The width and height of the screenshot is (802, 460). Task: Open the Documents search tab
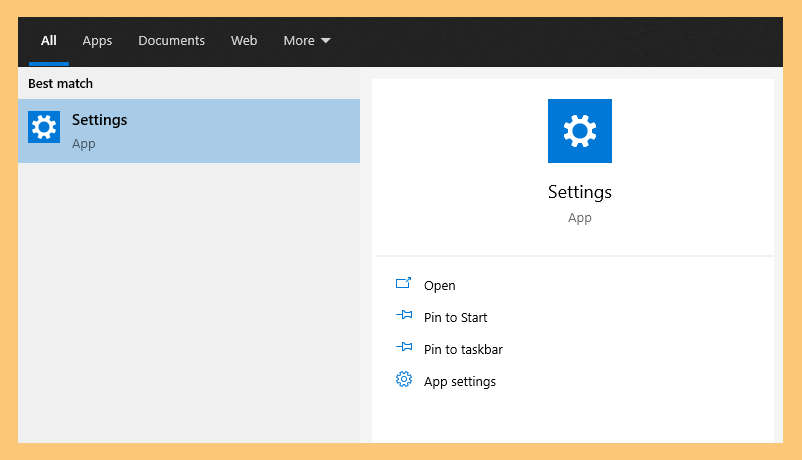171,40
